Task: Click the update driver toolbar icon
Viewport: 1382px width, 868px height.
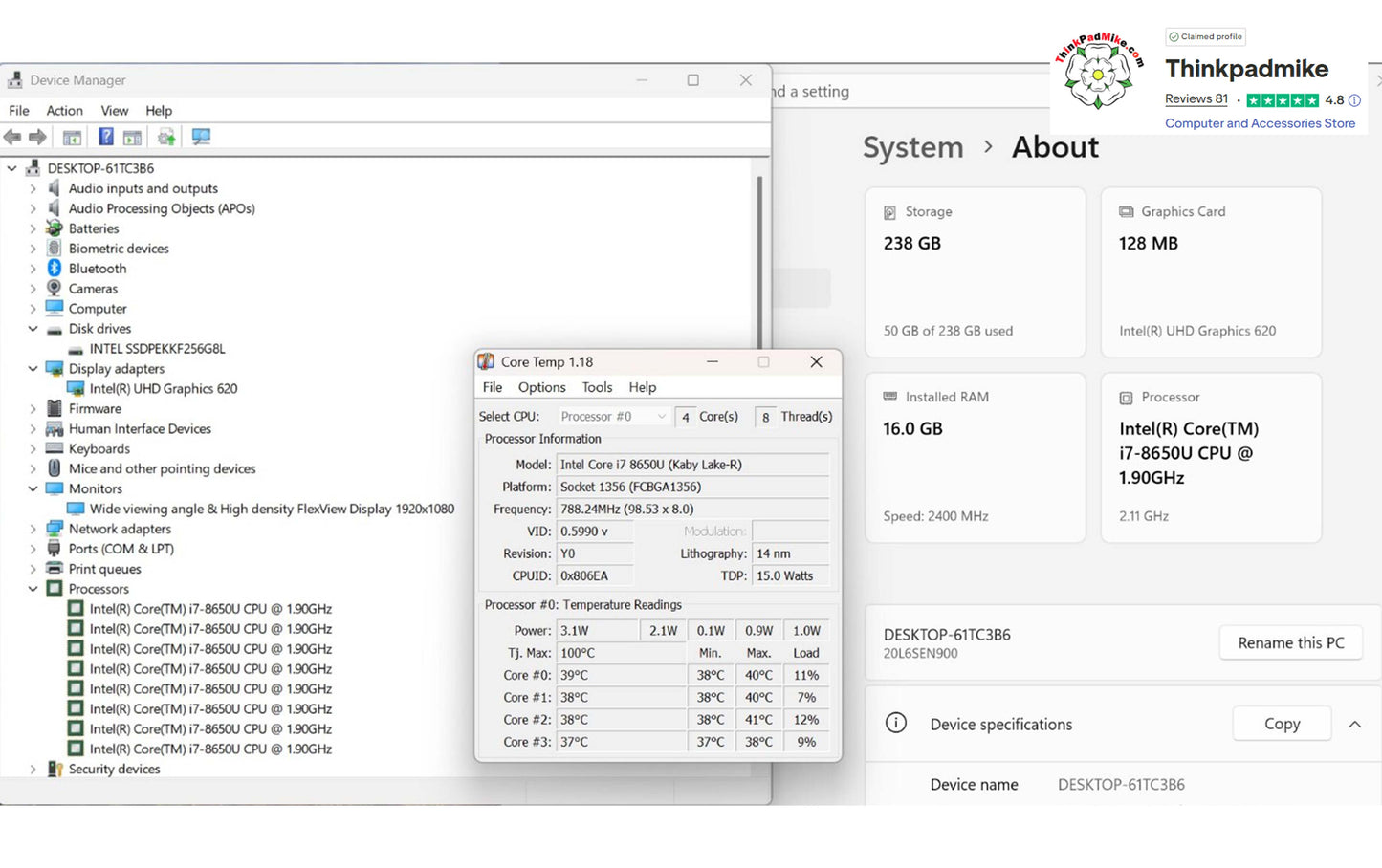Action: tap(166, 137)
